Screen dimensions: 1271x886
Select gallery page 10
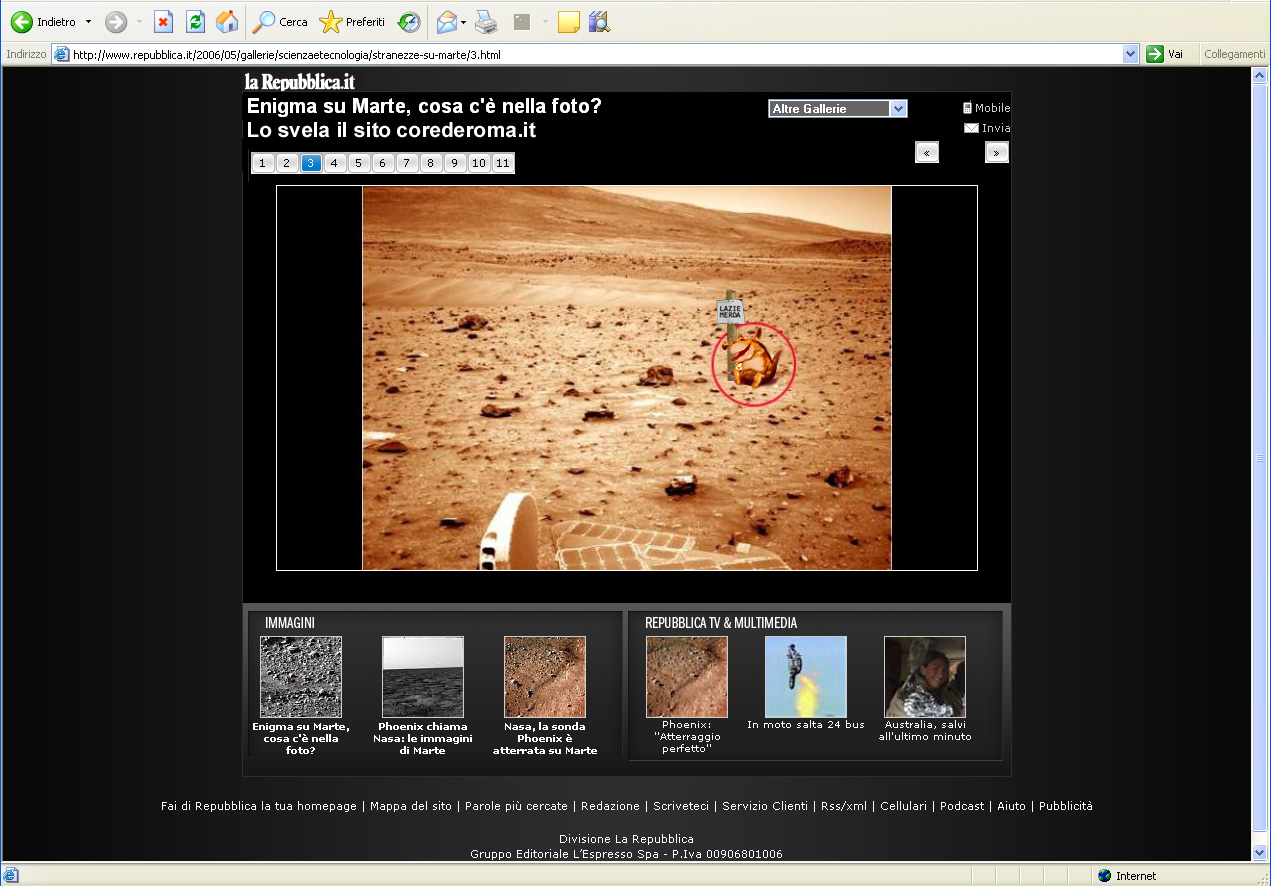click(x=479, y=163)
